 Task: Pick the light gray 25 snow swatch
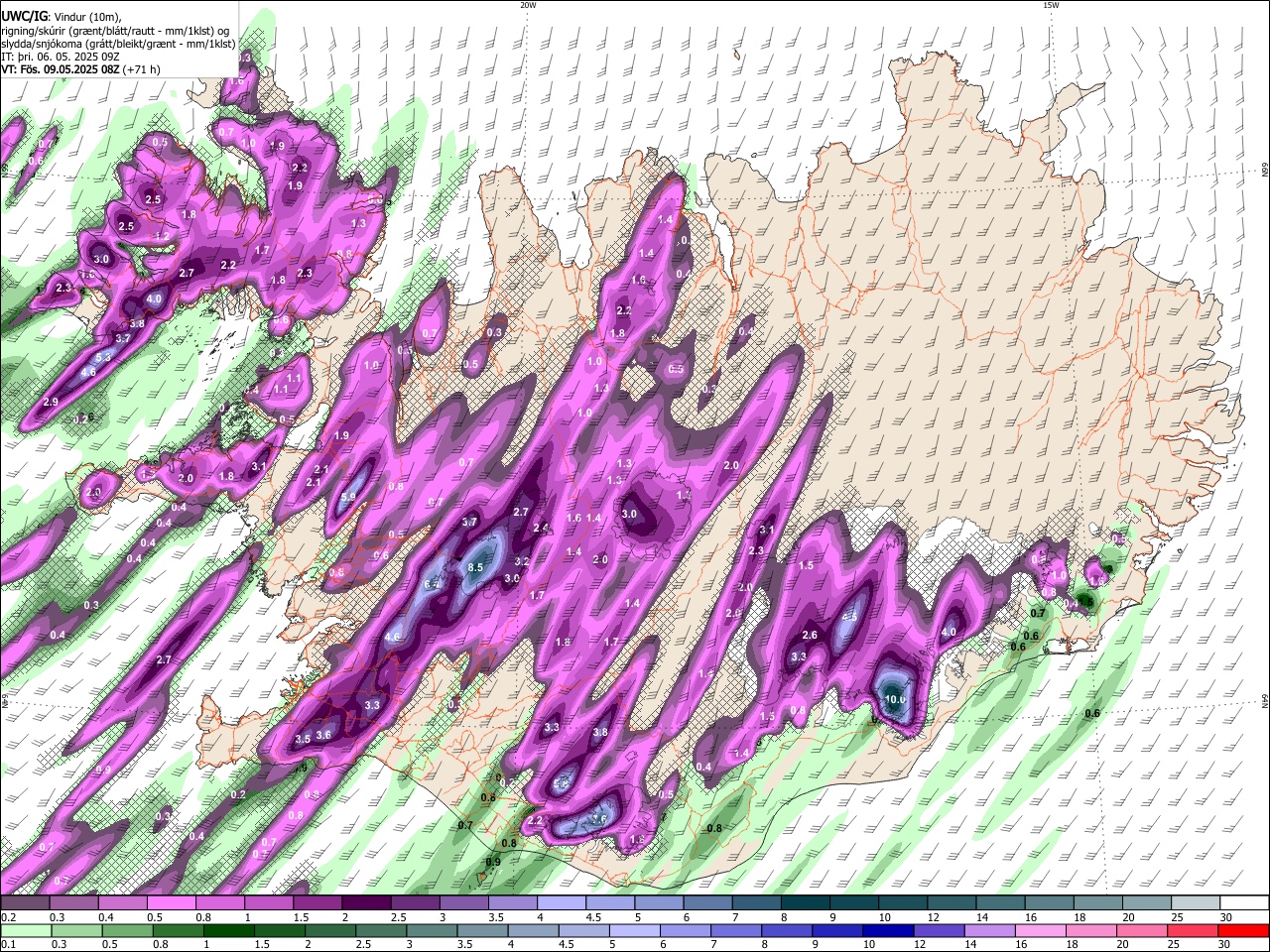[1197, 903]
